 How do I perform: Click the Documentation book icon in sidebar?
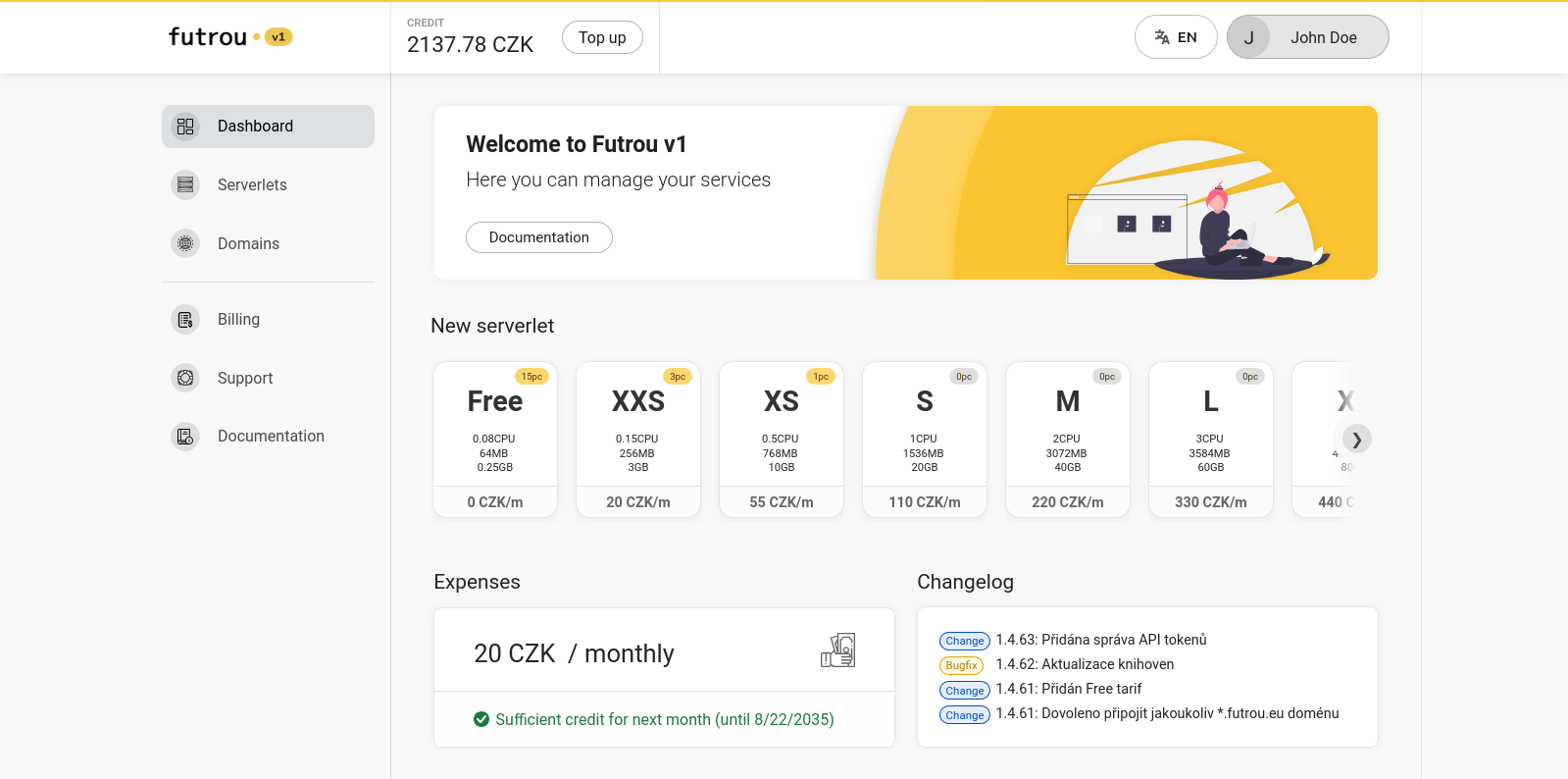click(x=185, y=436)
